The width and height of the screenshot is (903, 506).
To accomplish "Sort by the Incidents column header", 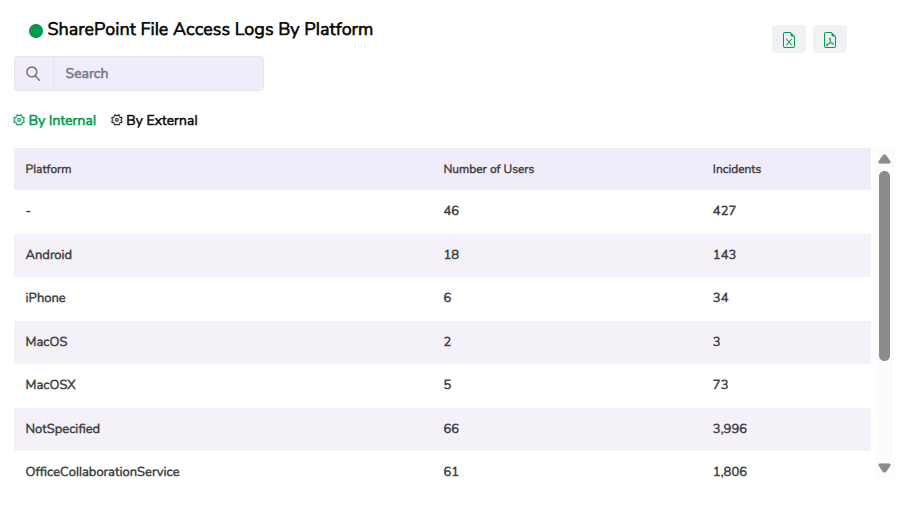I will tap(736, 170).
